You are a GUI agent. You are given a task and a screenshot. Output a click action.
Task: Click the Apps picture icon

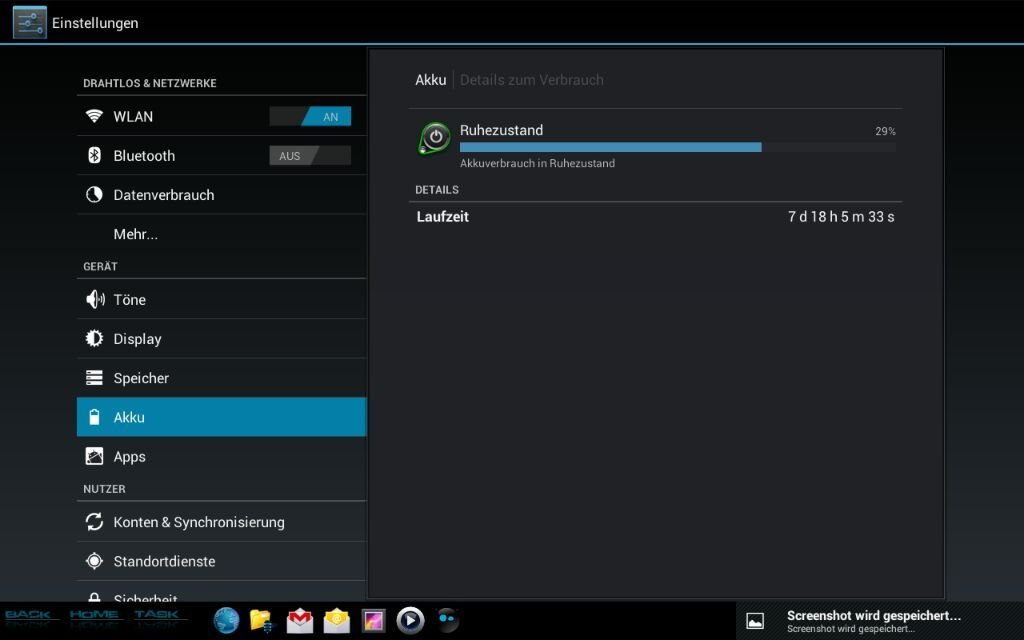pos(94,456)
